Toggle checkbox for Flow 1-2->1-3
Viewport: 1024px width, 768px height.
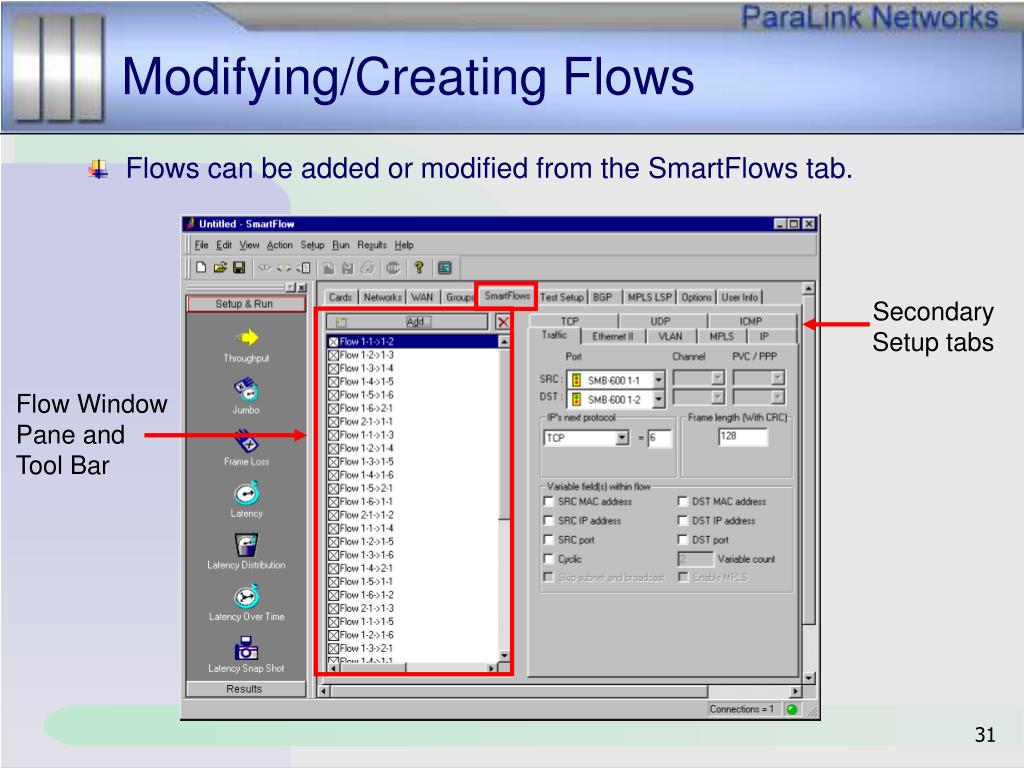333,355
